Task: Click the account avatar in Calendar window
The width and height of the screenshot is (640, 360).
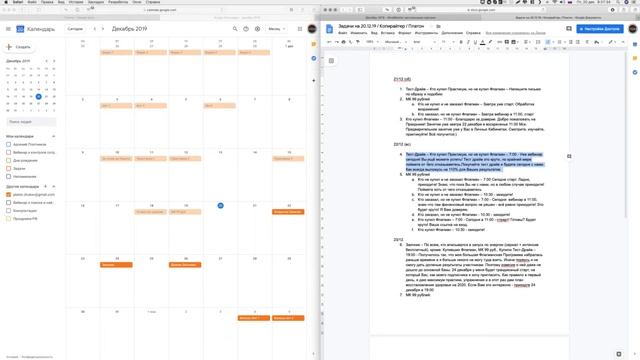Action: click(x=312, y=29)
